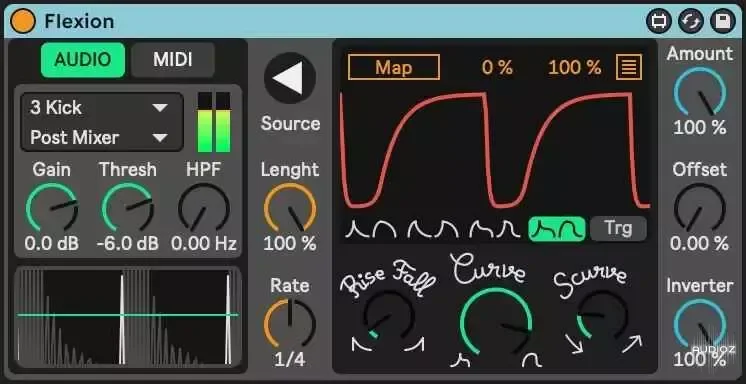
Task: Click the Thresh knob
Action: 128,208
